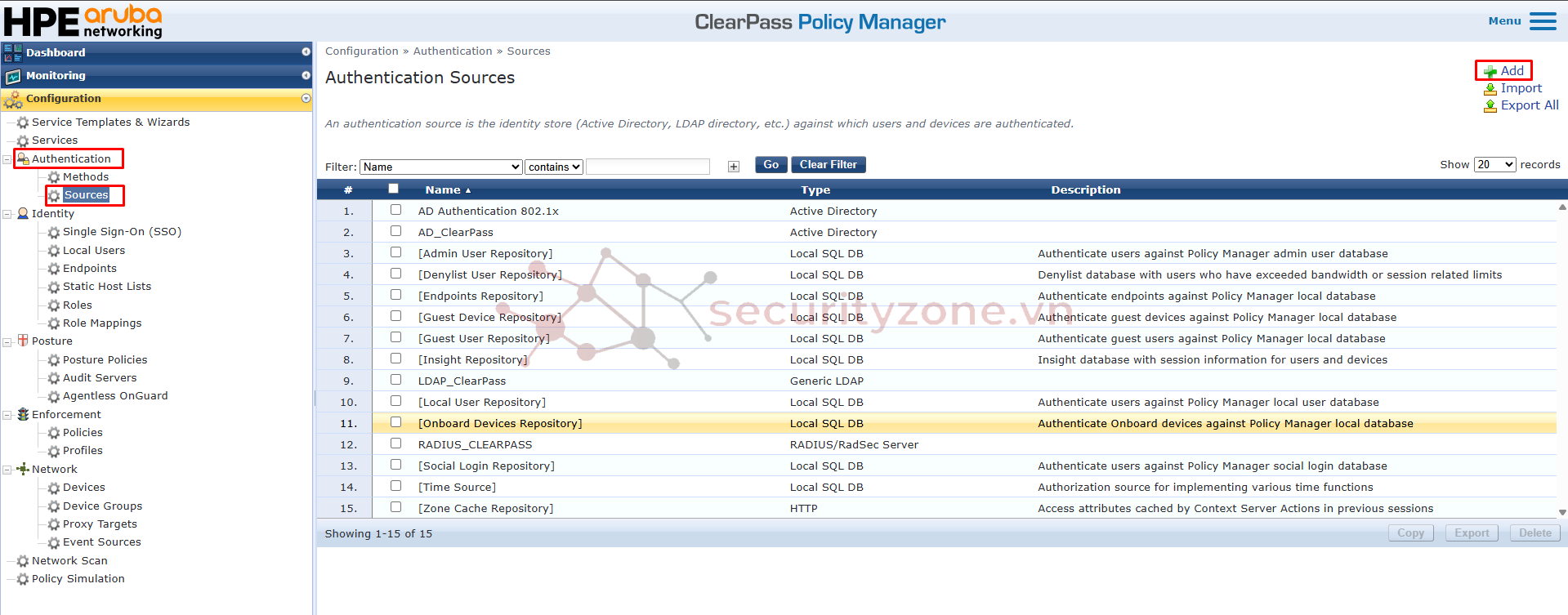Click the table scrollbar up arrow

(1562, 207)
